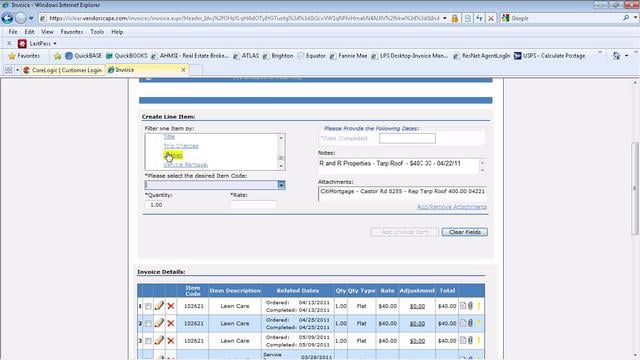Click the yellow warning icon on row 3
The image size is (640, 360).
(478, 340)
